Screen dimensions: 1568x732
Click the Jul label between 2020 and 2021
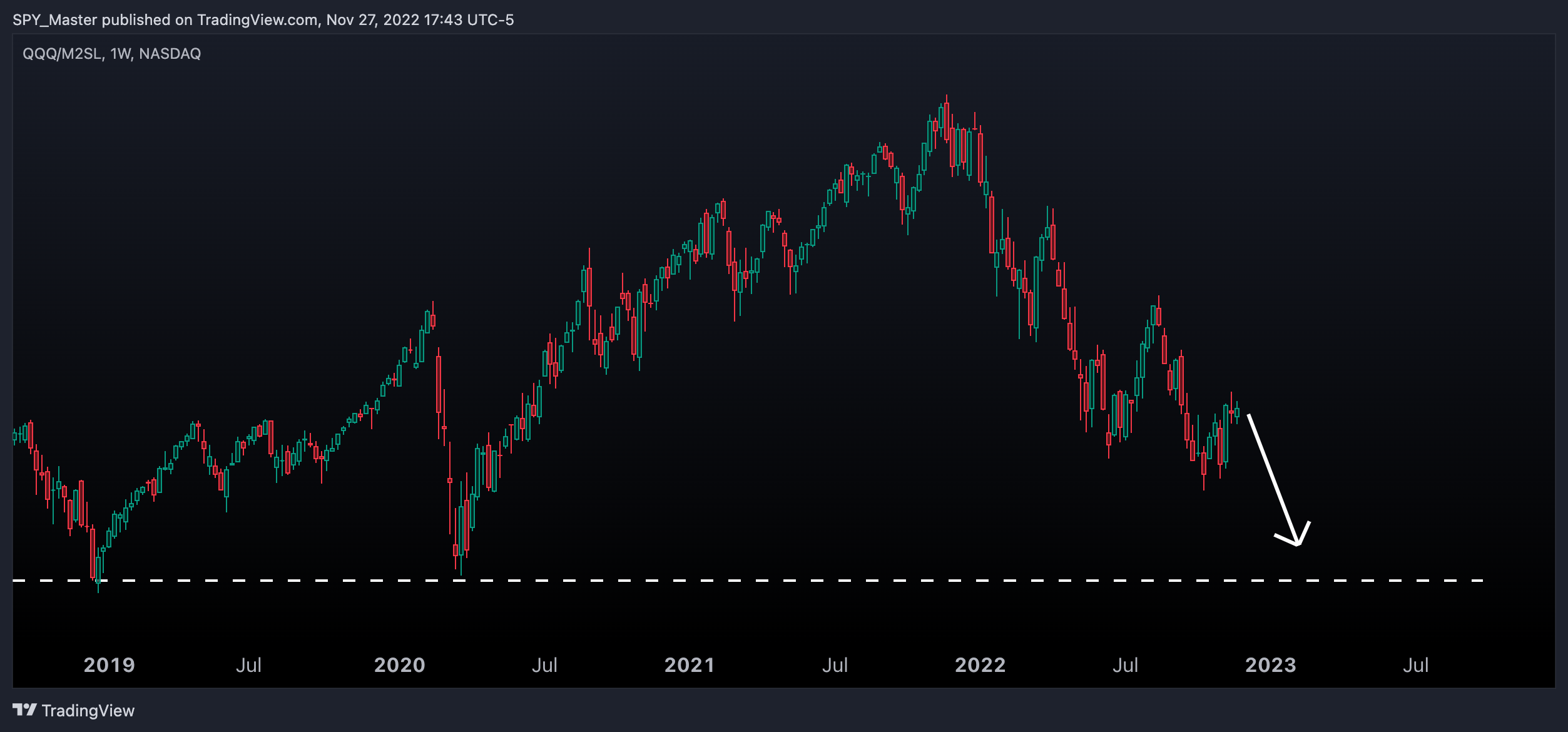click(x=544, y=665)
